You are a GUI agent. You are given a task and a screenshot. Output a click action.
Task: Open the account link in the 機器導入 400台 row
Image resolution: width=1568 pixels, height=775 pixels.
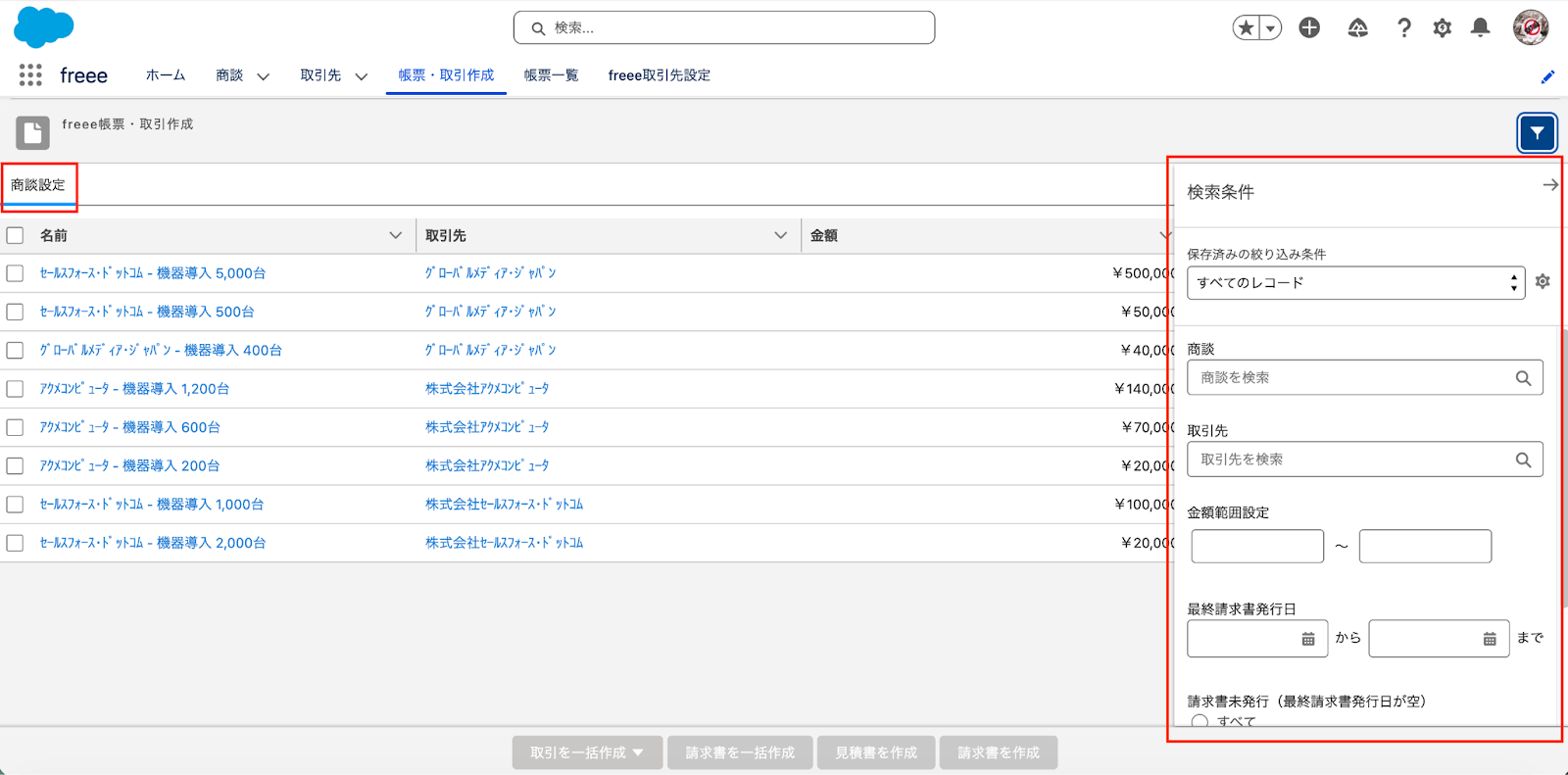click(x=490, y=350)
